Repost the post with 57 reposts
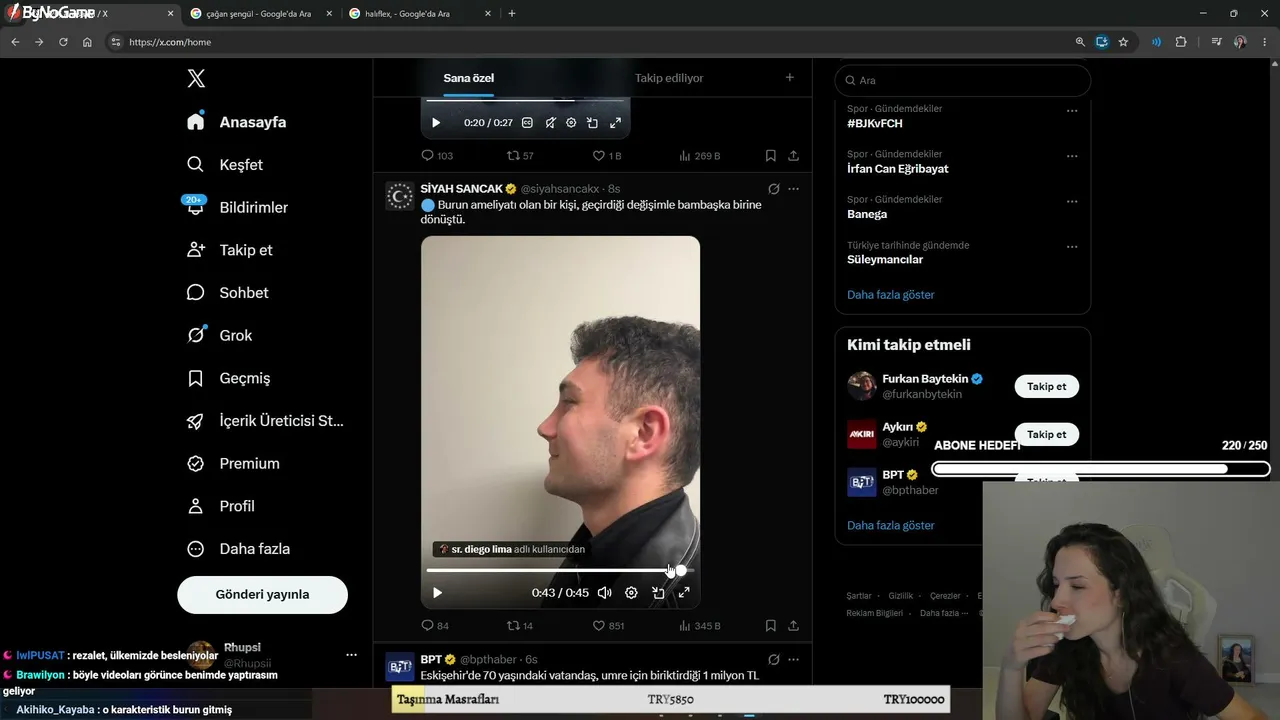Viewport: 1280px width, 720px height. click(x=520, y=156)
